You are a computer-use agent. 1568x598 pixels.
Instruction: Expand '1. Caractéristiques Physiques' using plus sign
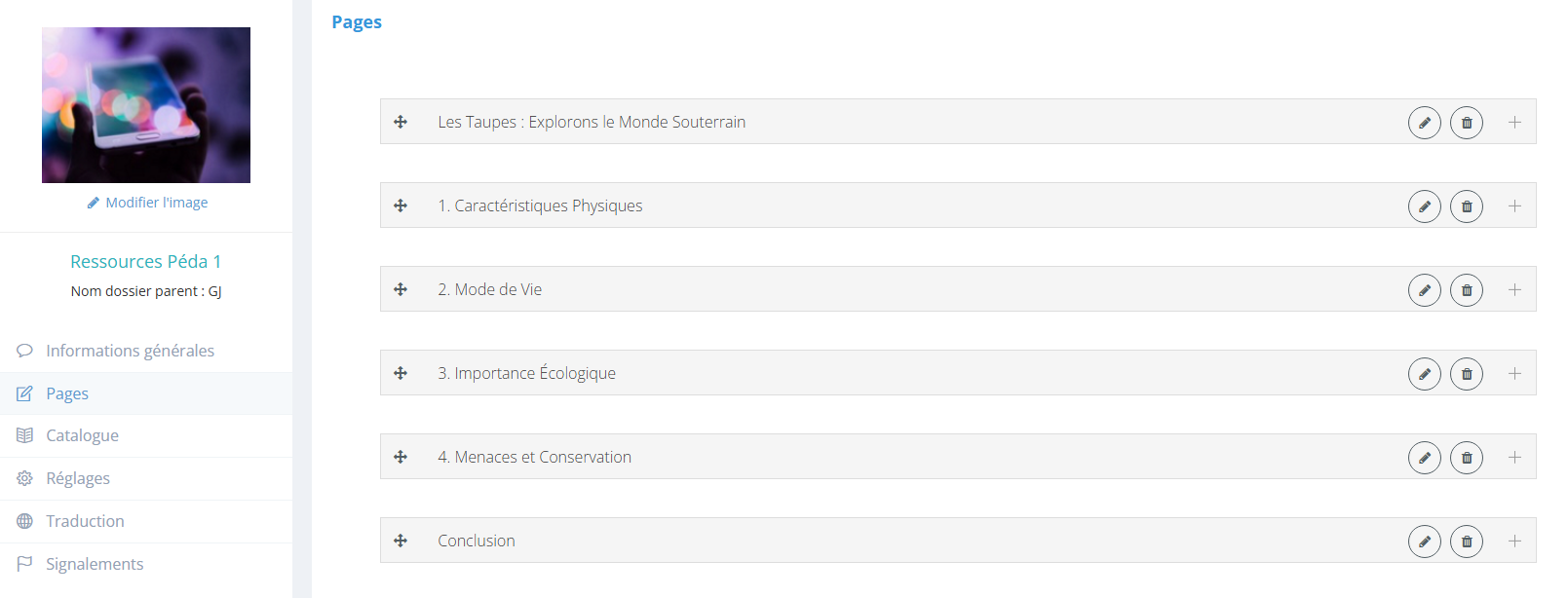tap(1514, 206)
